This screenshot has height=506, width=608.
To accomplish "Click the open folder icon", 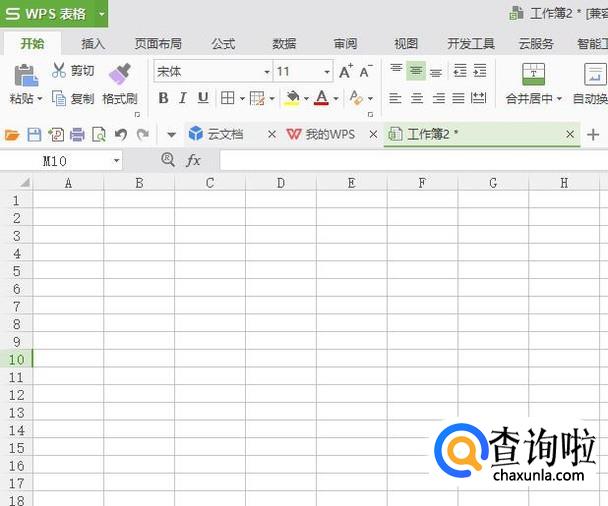I will click(12, 135).
